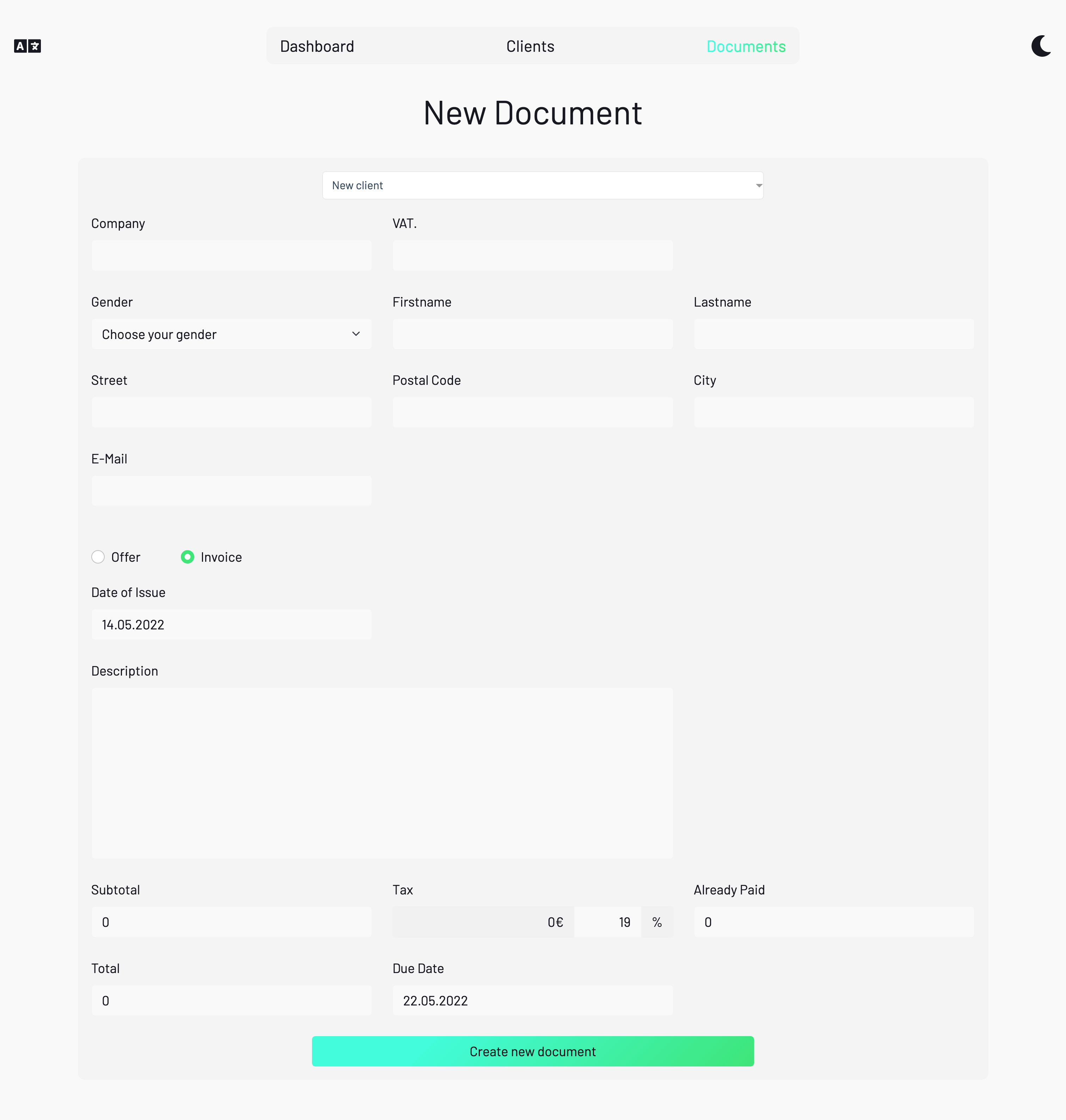Screen dimensions: 1066x1120
Task: Open the Clients tab
Action: click(x=530, y=46)
